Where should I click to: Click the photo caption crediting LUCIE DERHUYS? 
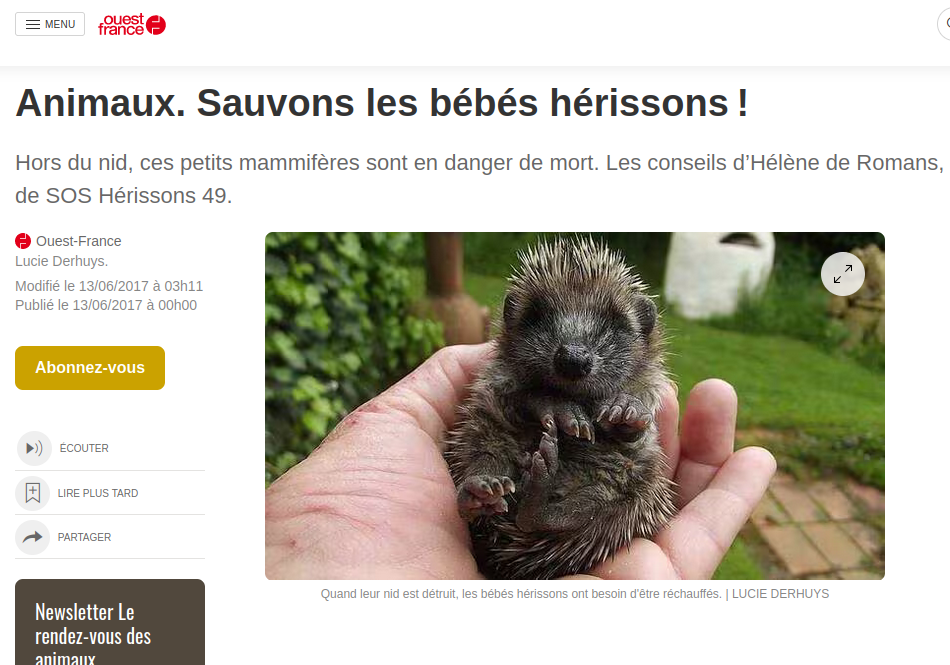[574, 594]
